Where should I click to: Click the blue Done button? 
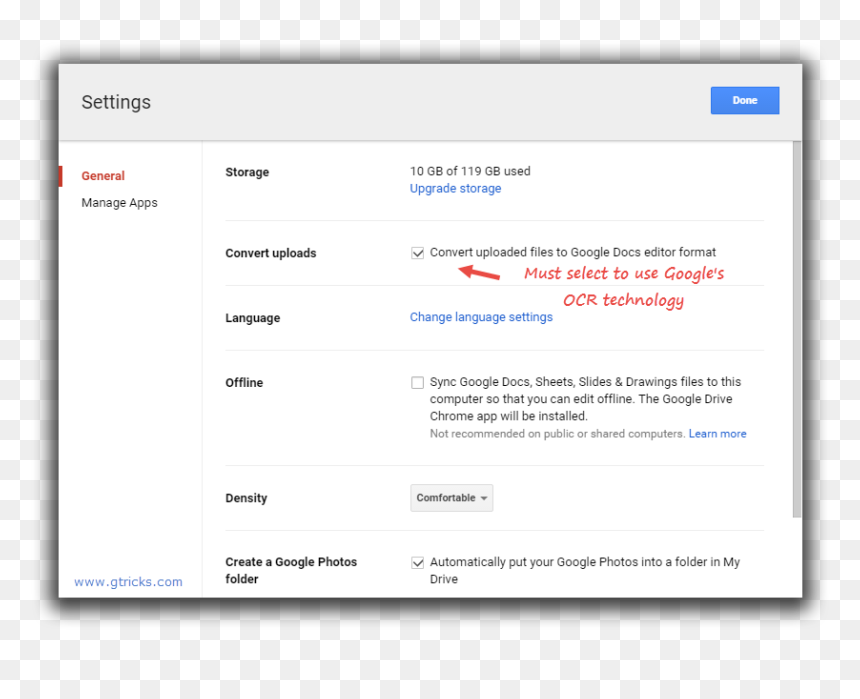pos(744,100)
